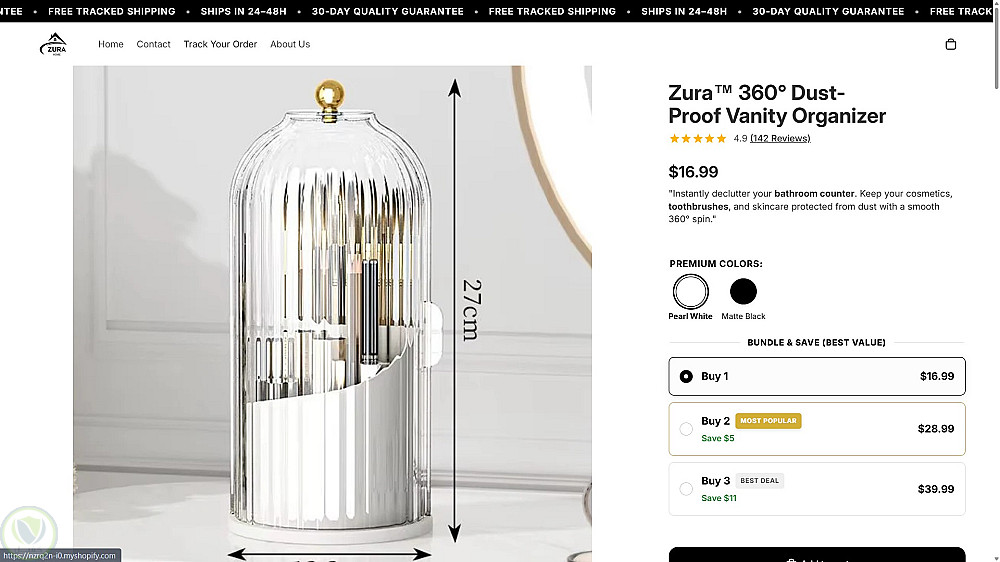Choose the Buy 2 bundle radio
1000x562 pixels.
pos(686,429)
